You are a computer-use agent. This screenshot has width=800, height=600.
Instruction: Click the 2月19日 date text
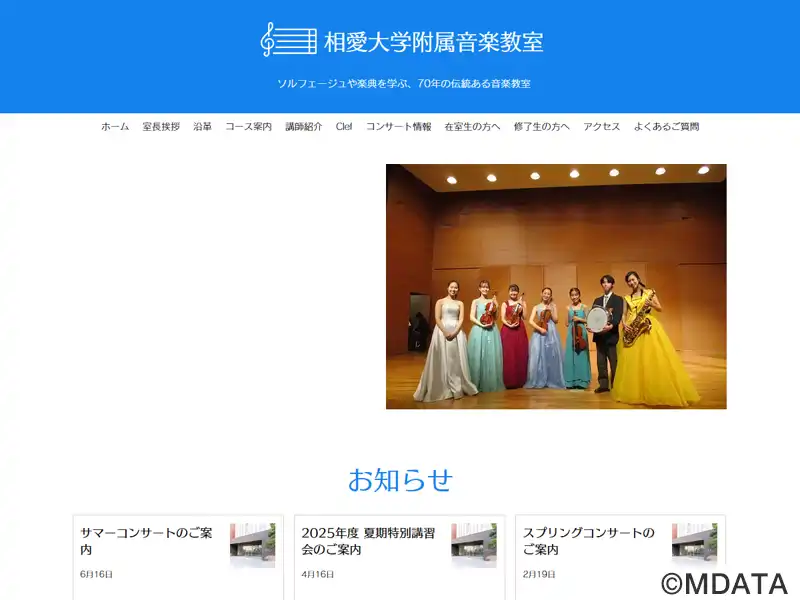pyautogui.click(x=539, y=574)
